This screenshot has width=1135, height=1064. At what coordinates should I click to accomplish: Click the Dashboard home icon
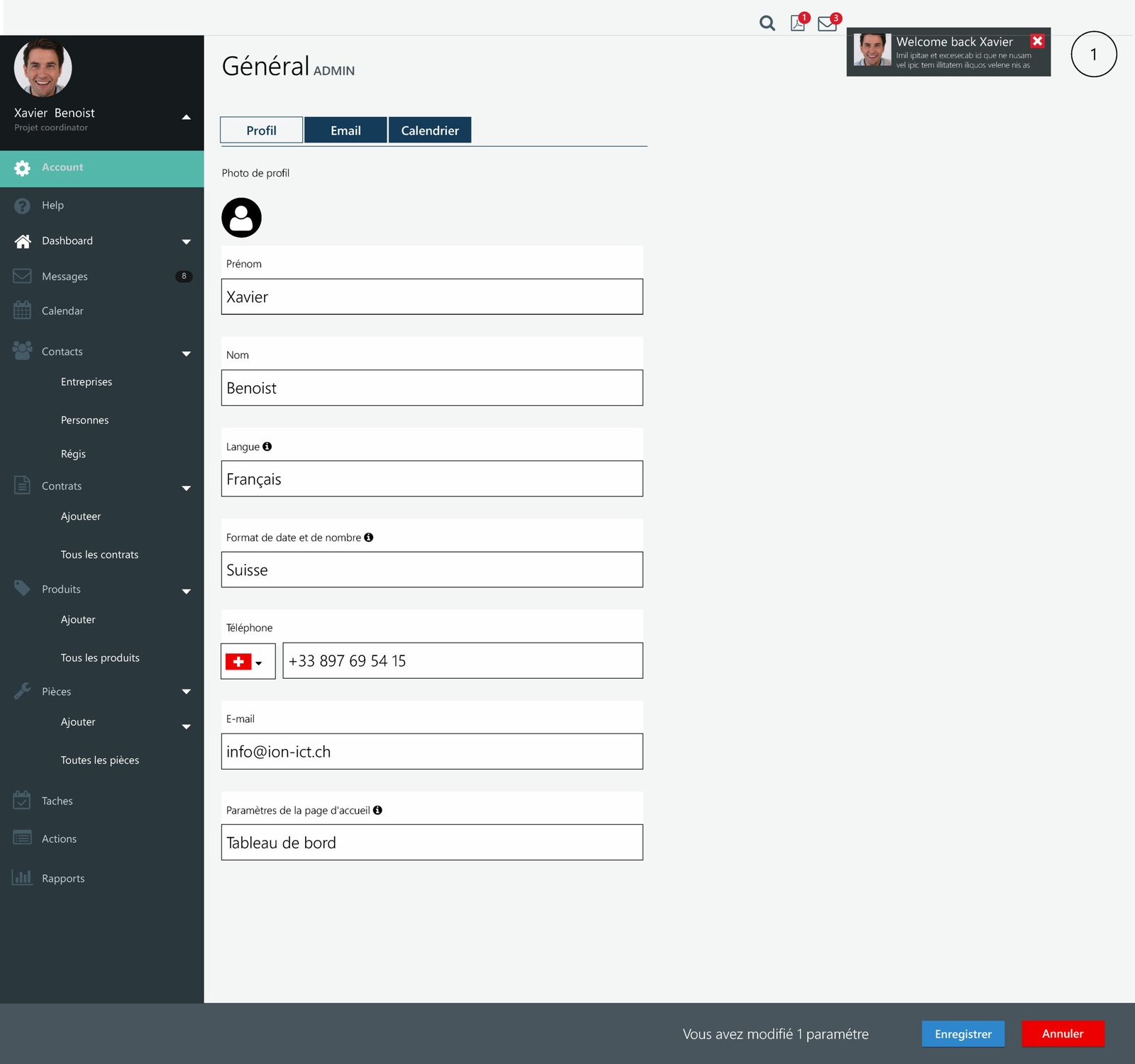tap(22, 240)
